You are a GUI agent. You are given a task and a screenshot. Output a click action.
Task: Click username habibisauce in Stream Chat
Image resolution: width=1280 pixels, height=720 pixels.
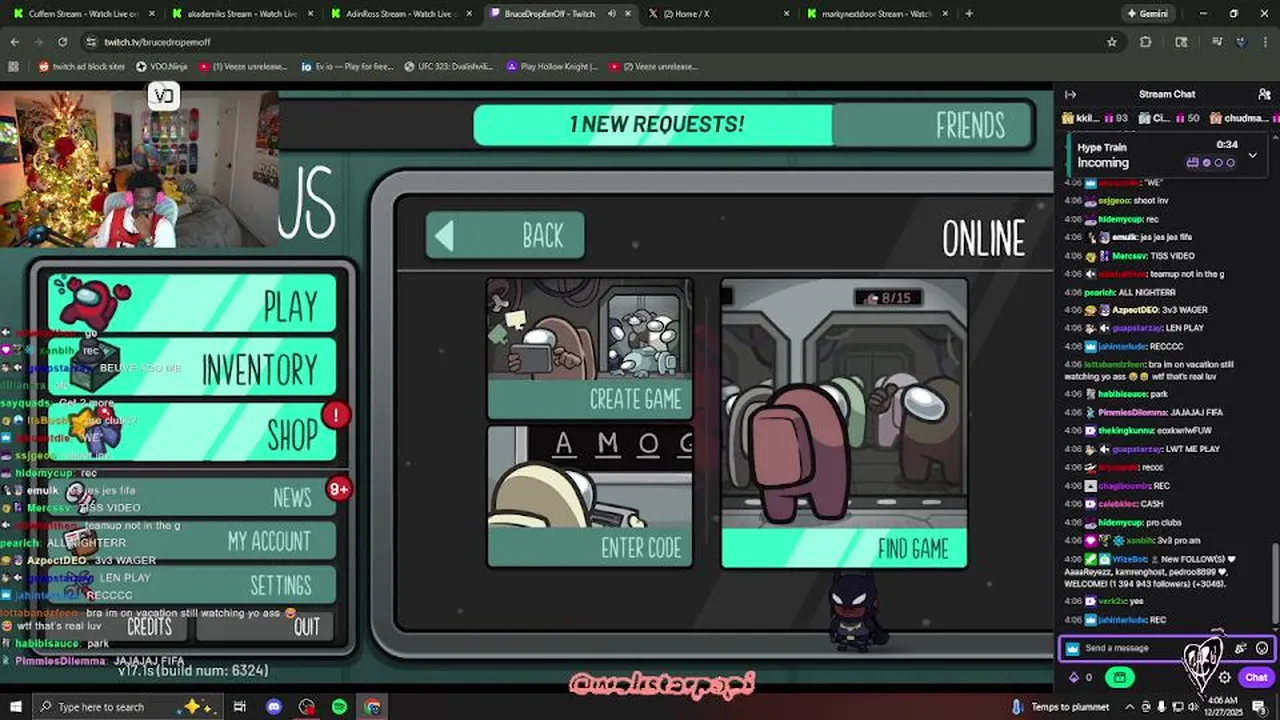point(1121,394)
